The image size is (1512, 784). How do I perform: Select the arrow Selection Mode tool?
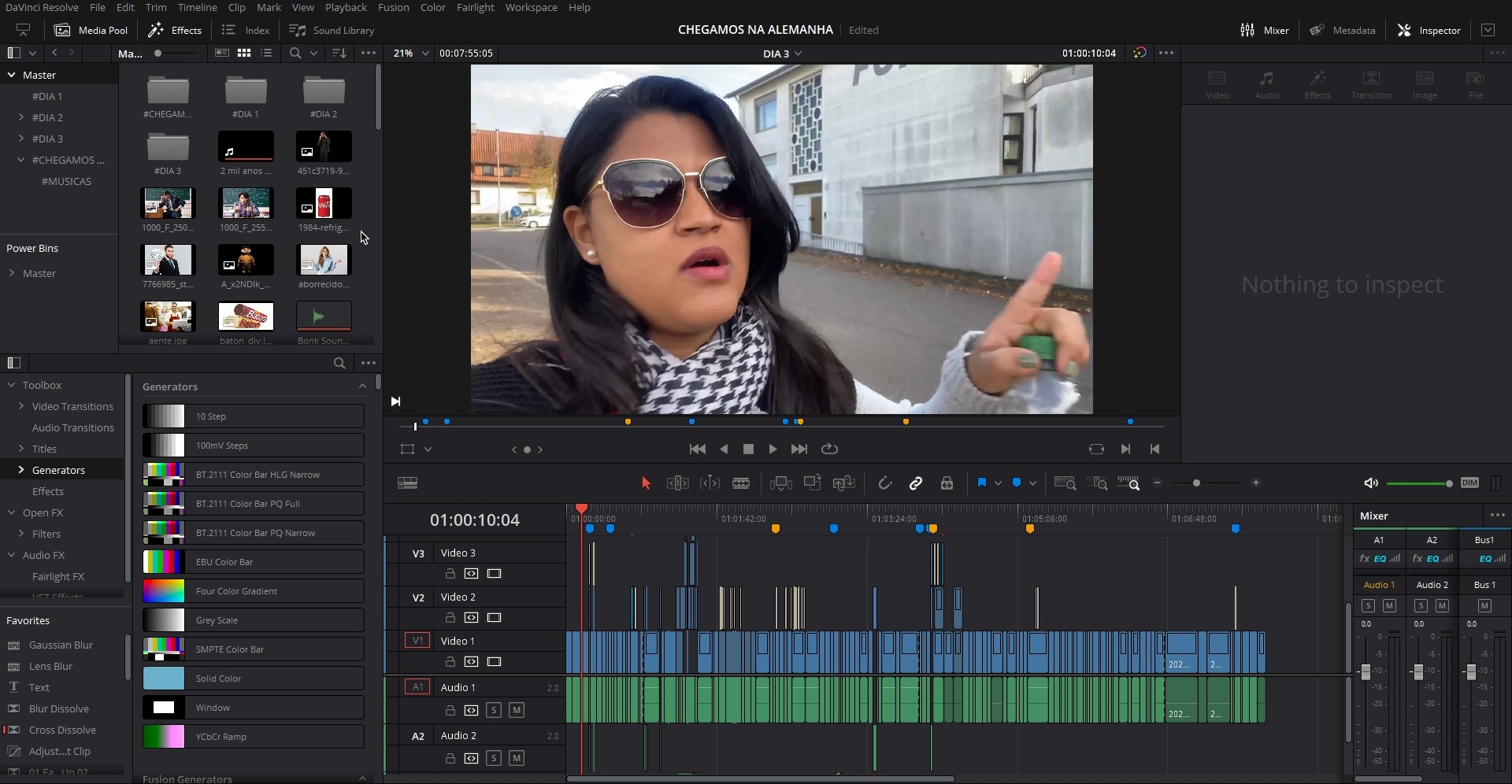pos(646,483)
